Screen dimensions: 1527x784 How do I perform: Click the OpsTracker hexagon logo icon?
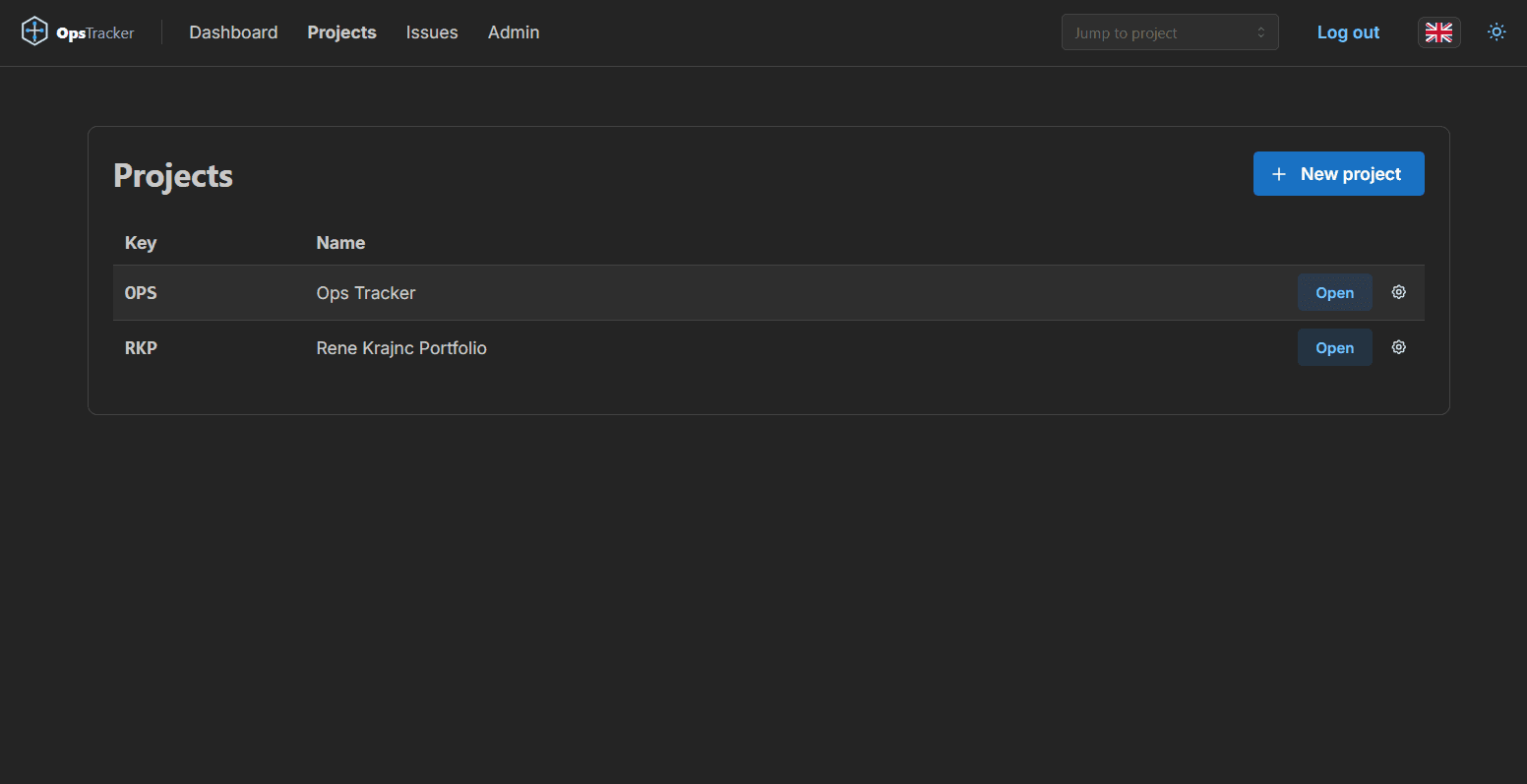click(x=34, y=30)
